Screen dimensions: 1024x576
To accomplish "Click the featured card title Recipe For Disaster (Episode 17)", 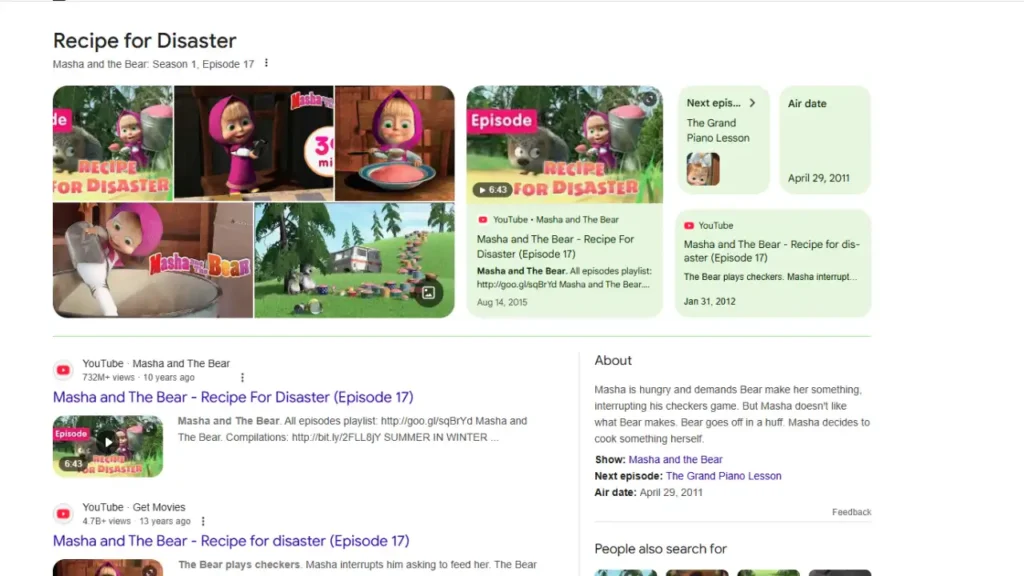I will tap(555, 247).
